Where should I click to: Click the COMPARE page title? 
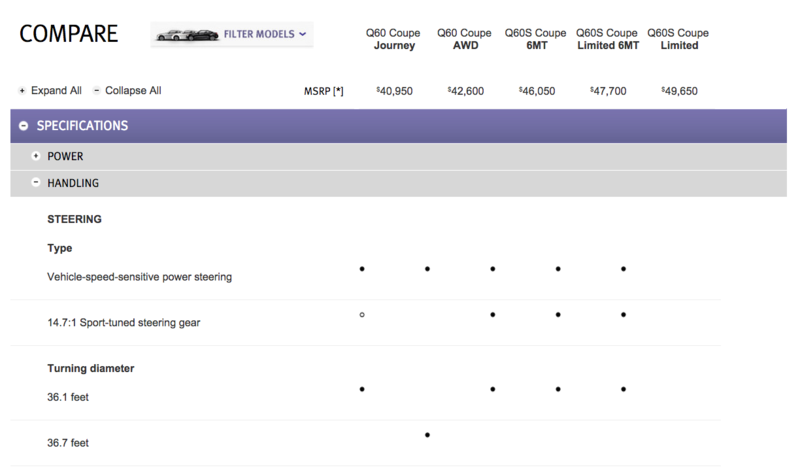tap(68, 34)
